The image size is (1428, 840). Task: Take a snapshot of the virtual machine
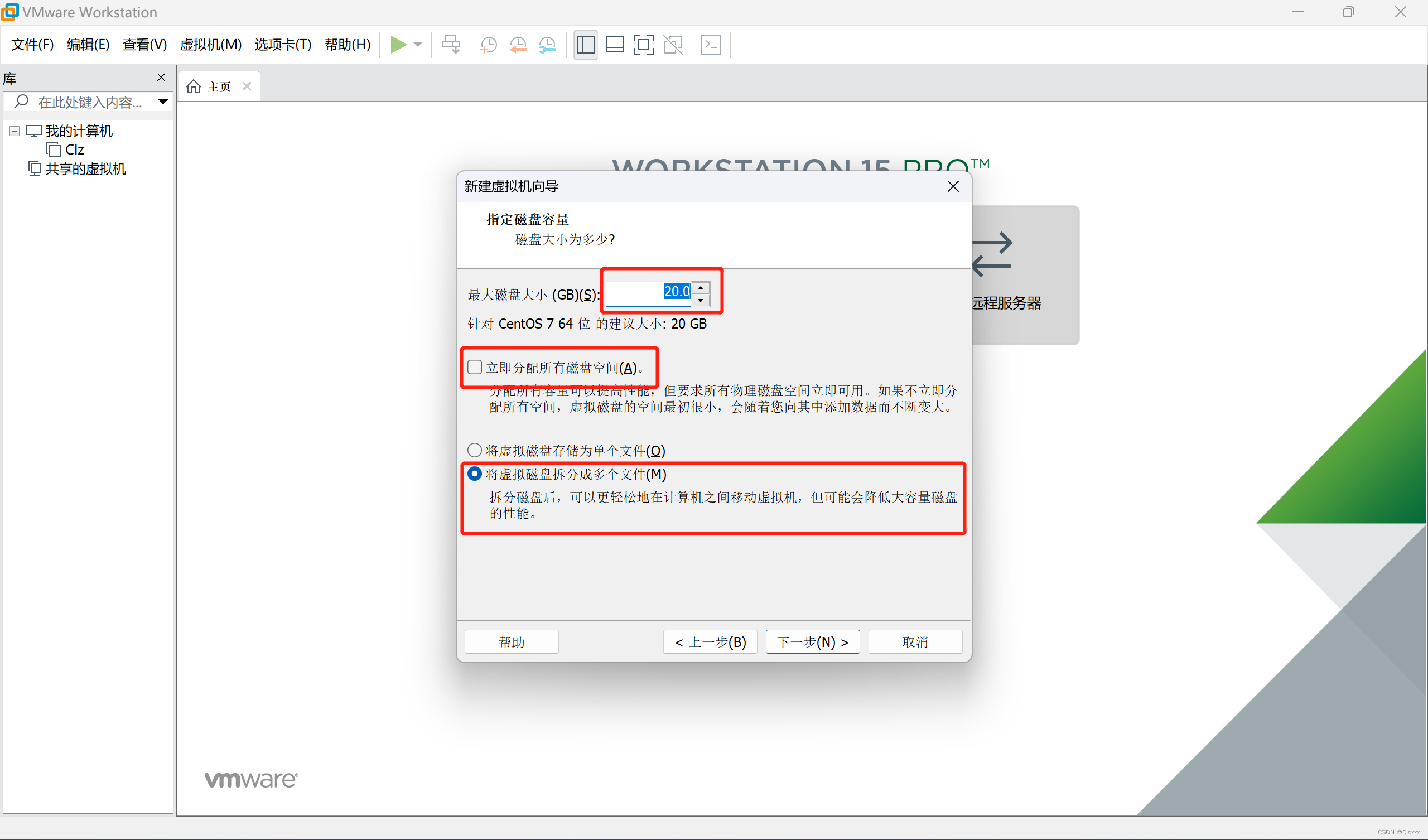[489, 45]
